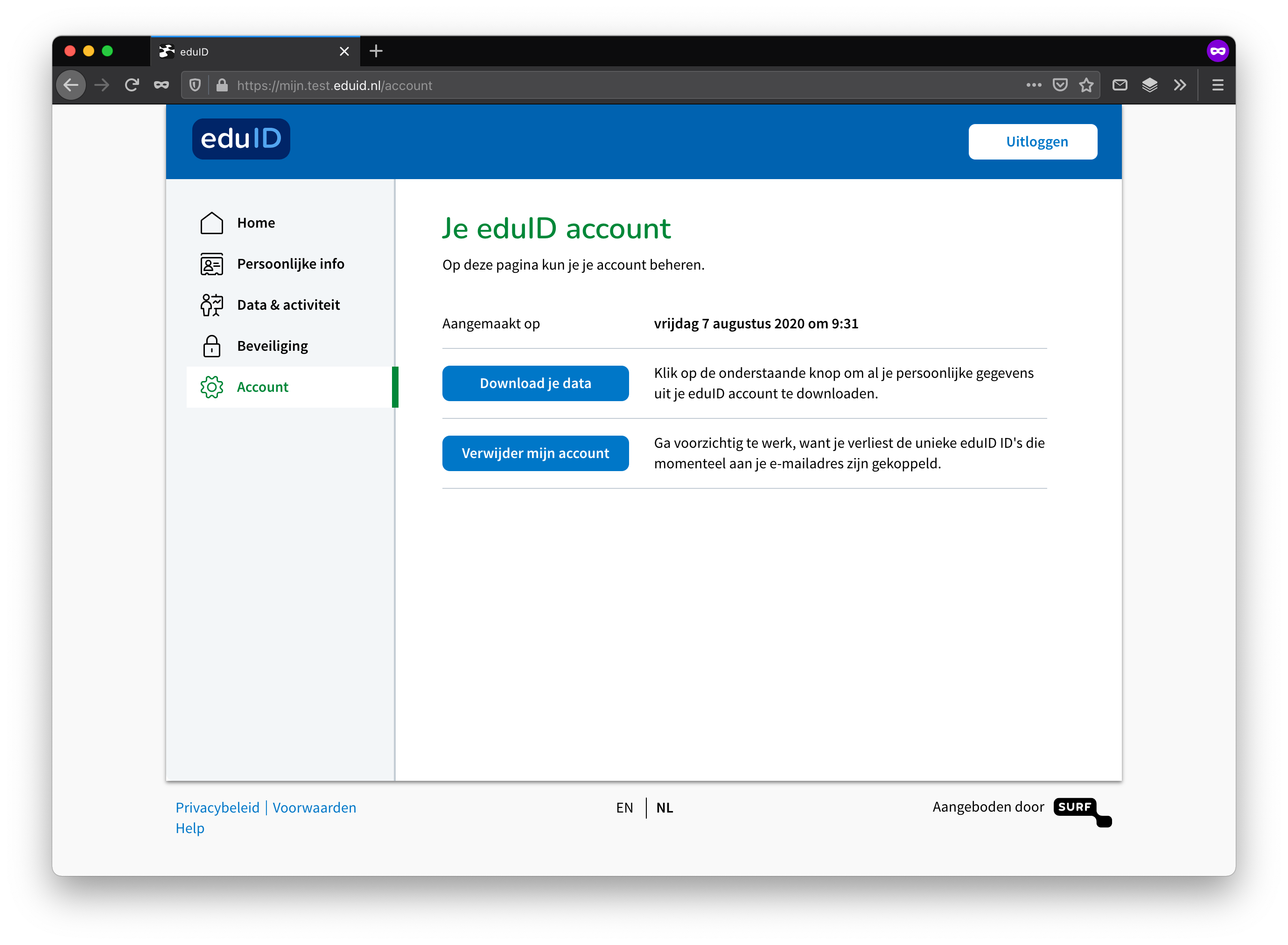The height and width of the screenshot is (945, 1288).
Task: Click the Beveiliging lock icon
Action: click(x=212, y=346)
